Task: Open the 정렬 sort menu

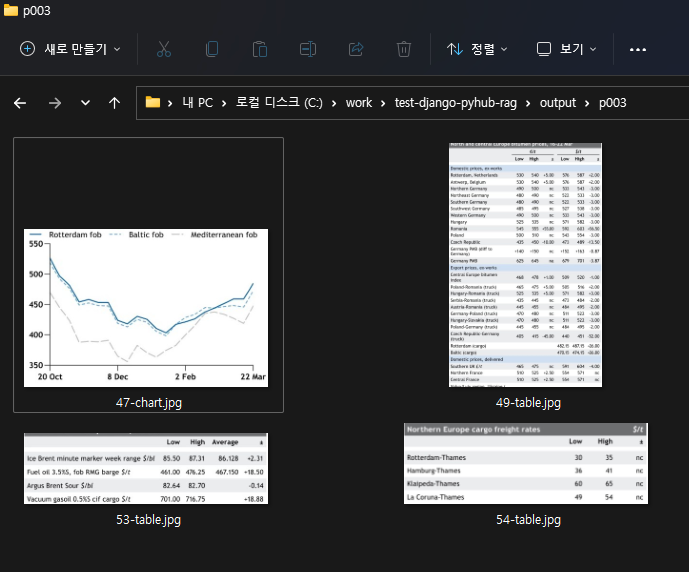Action: pyautogui.click(x=477, y=49)
